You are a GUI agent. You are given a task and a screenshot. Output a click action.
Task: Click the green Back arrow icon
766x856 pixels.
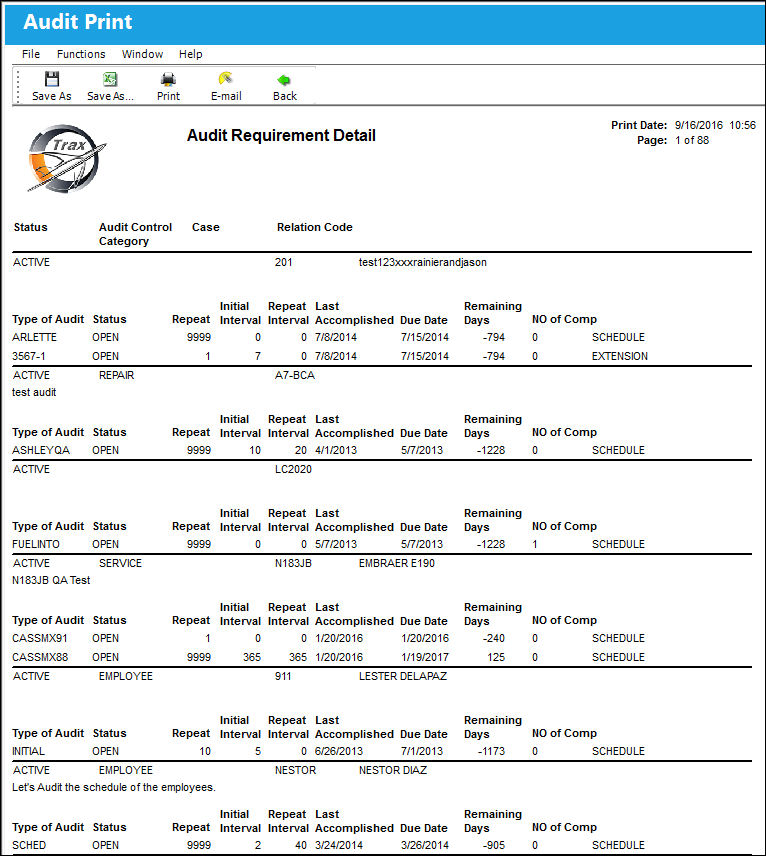click(284, 80)
